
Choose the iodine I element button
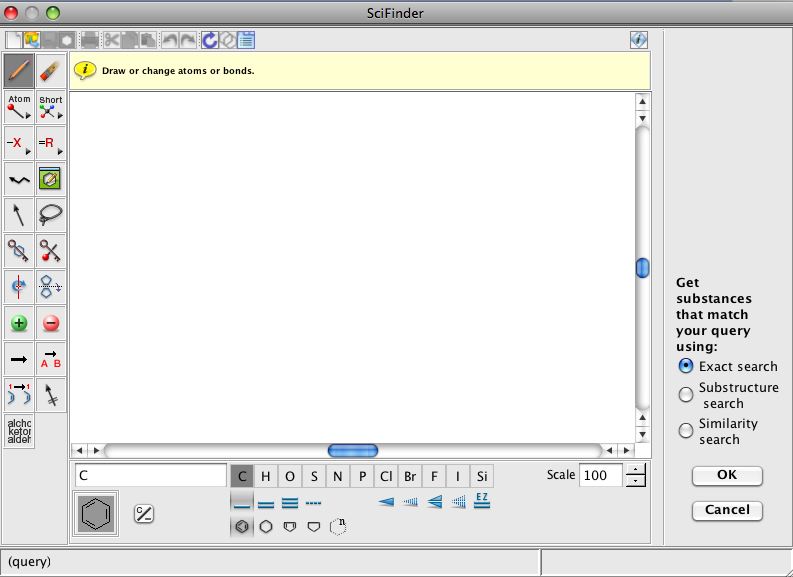(x=458, y=476)
